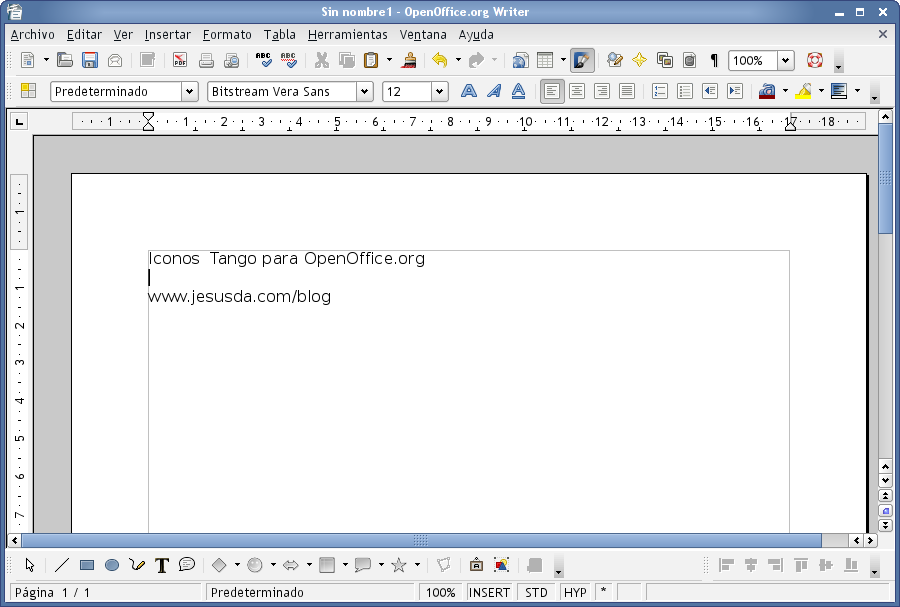Open the Editar menu

tap(84, 34)
